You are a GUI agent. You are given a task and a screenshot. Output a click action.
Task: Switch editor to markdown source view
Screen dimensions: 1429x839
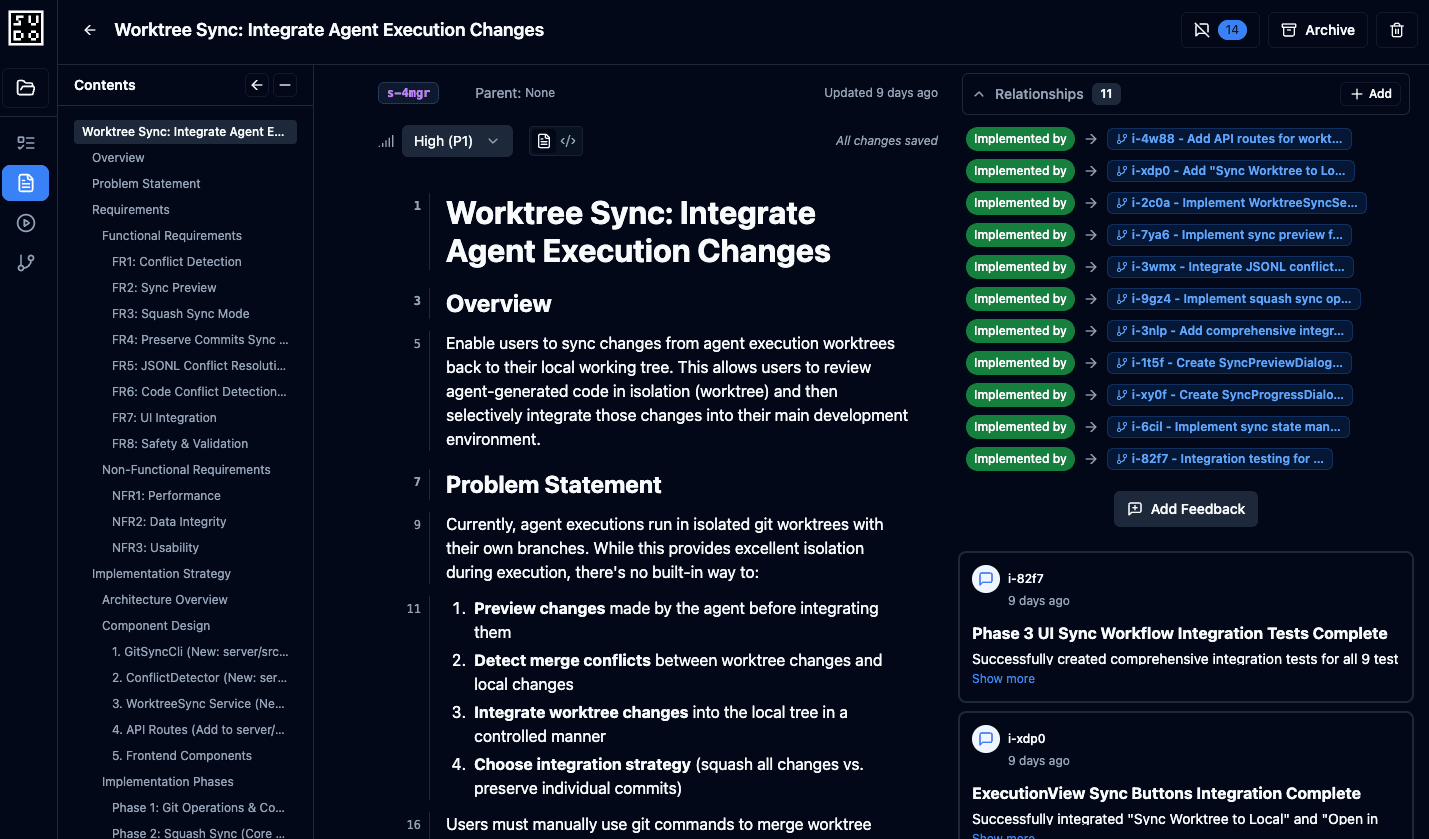pyautogui.click(x=568, y=141)
